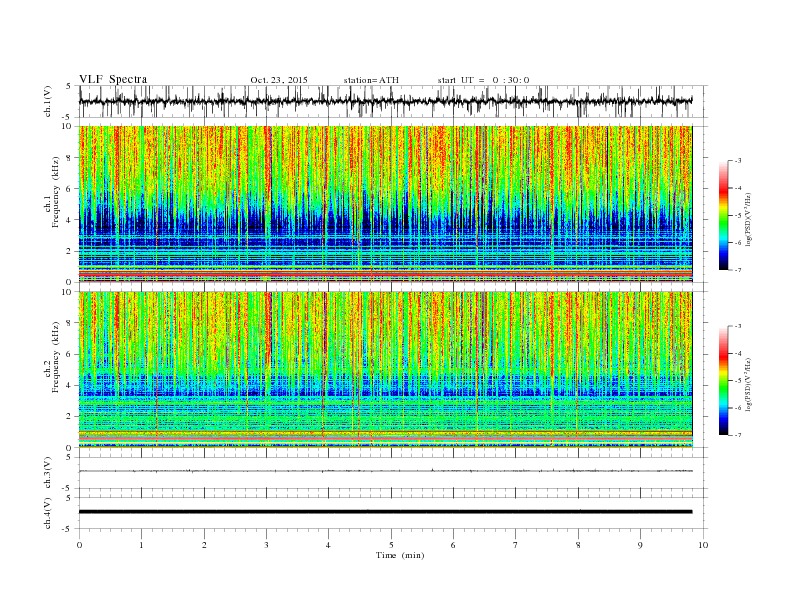Click inside the ch.1 frequency spectrogram
Viewport: 792px width, 612px height.
click(x=385, y=204)
